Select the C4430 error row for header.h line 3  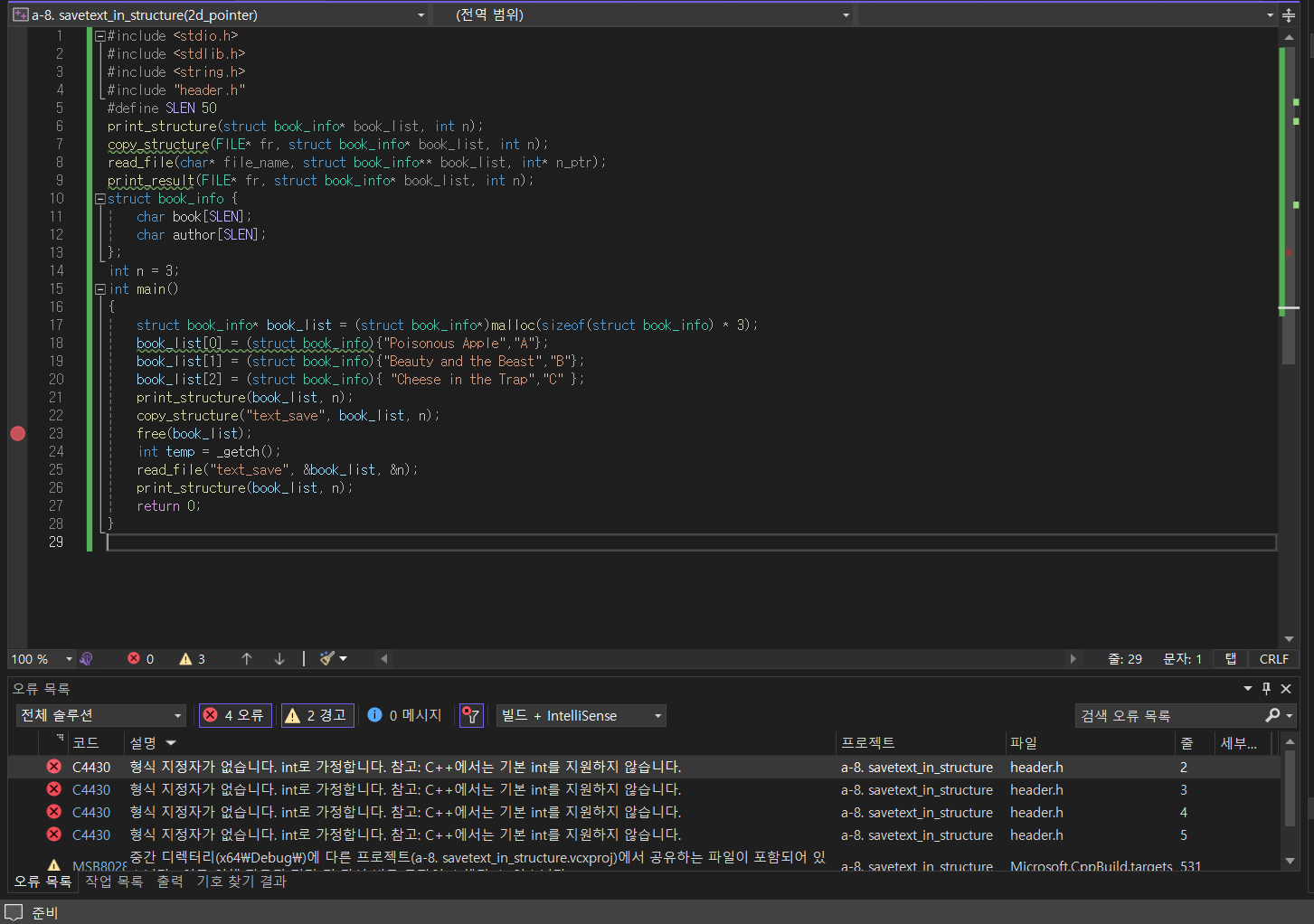644,789
